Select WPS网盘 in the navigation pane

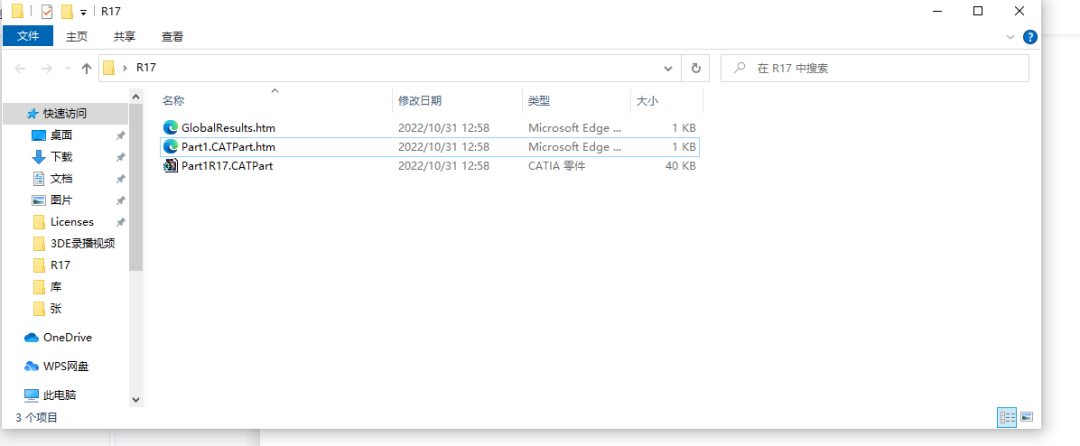click(x=65, y=366)
